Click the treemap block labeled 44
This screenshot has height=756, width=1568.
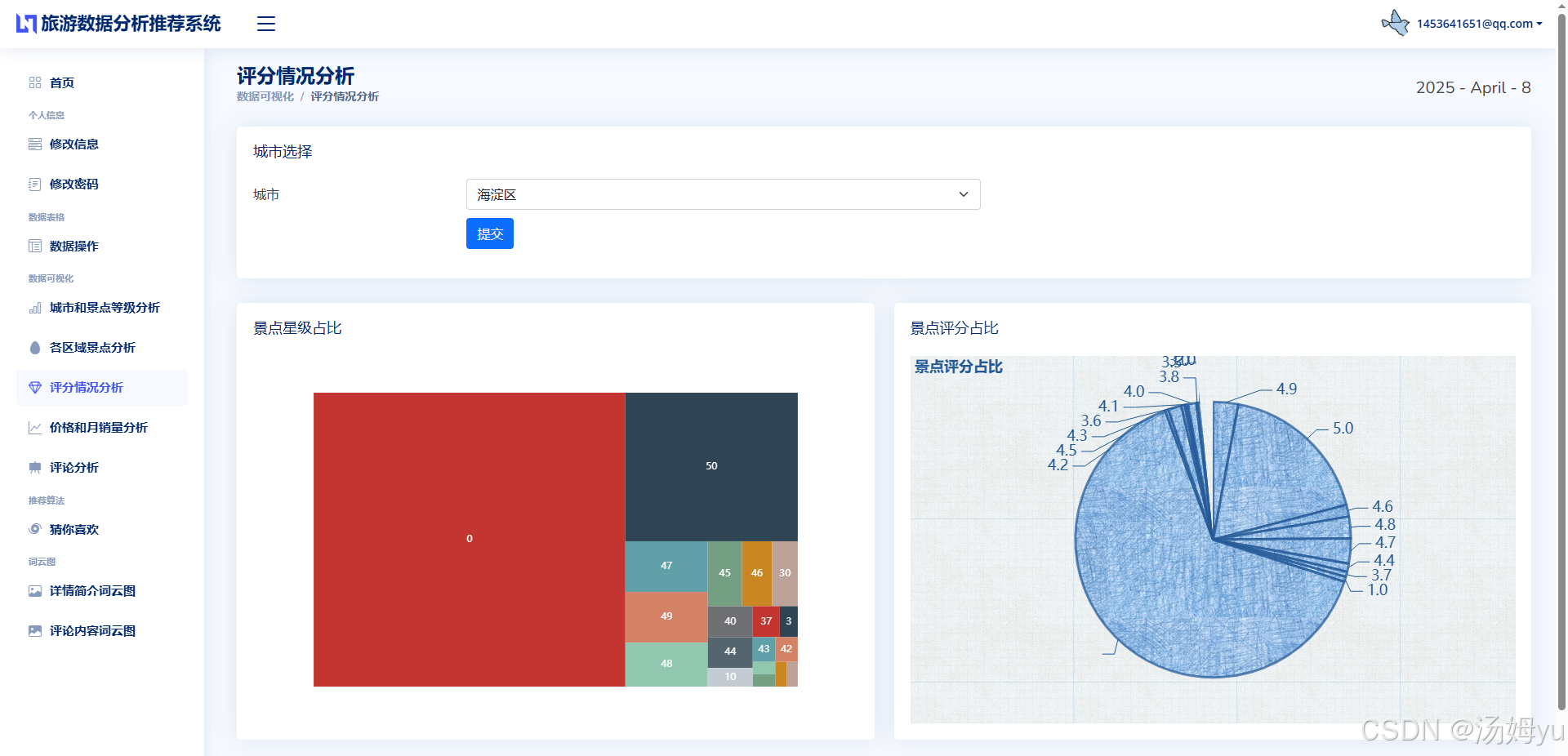(x=730, y=651)
